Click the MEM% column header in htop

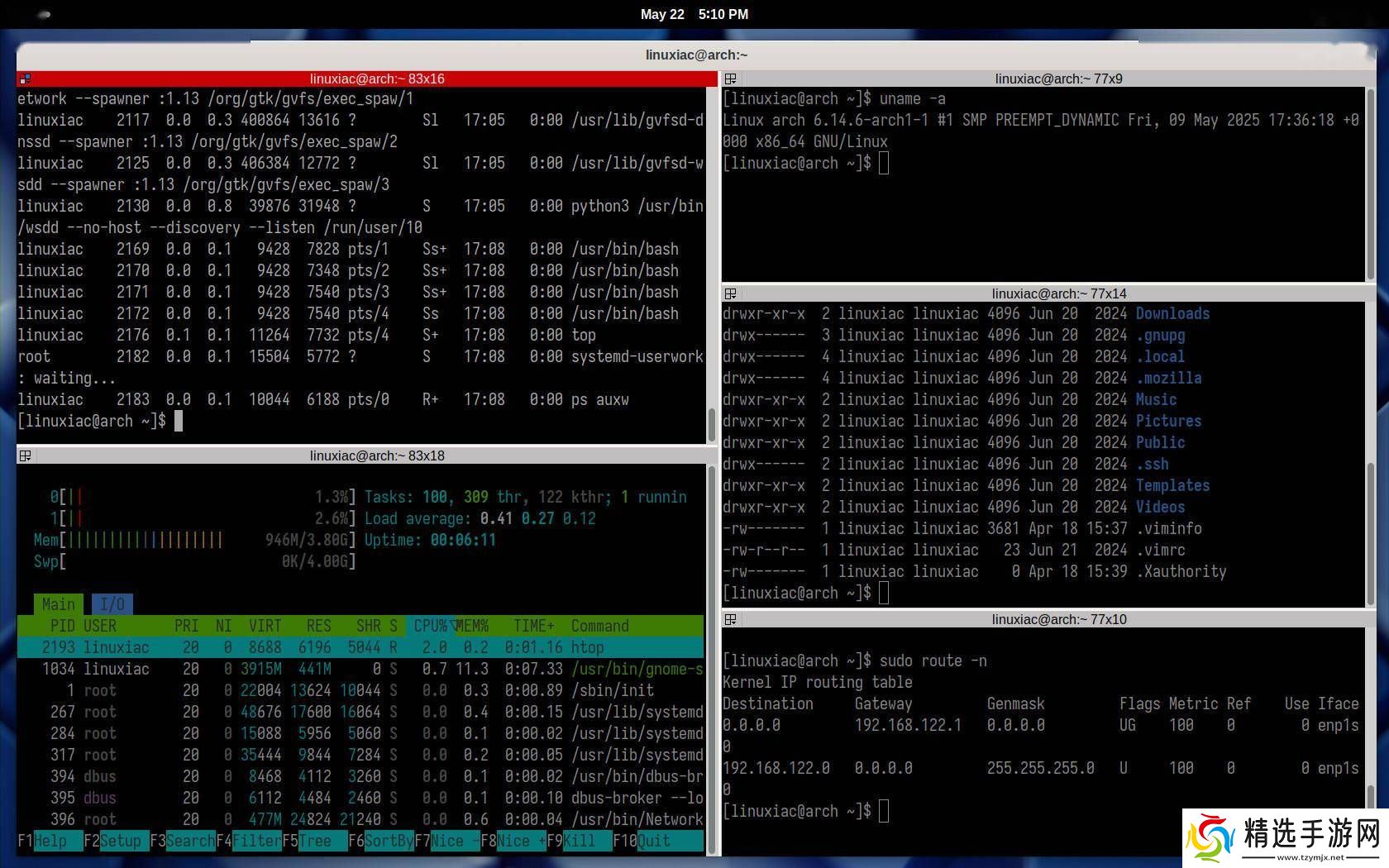click(x=473, y=626)
